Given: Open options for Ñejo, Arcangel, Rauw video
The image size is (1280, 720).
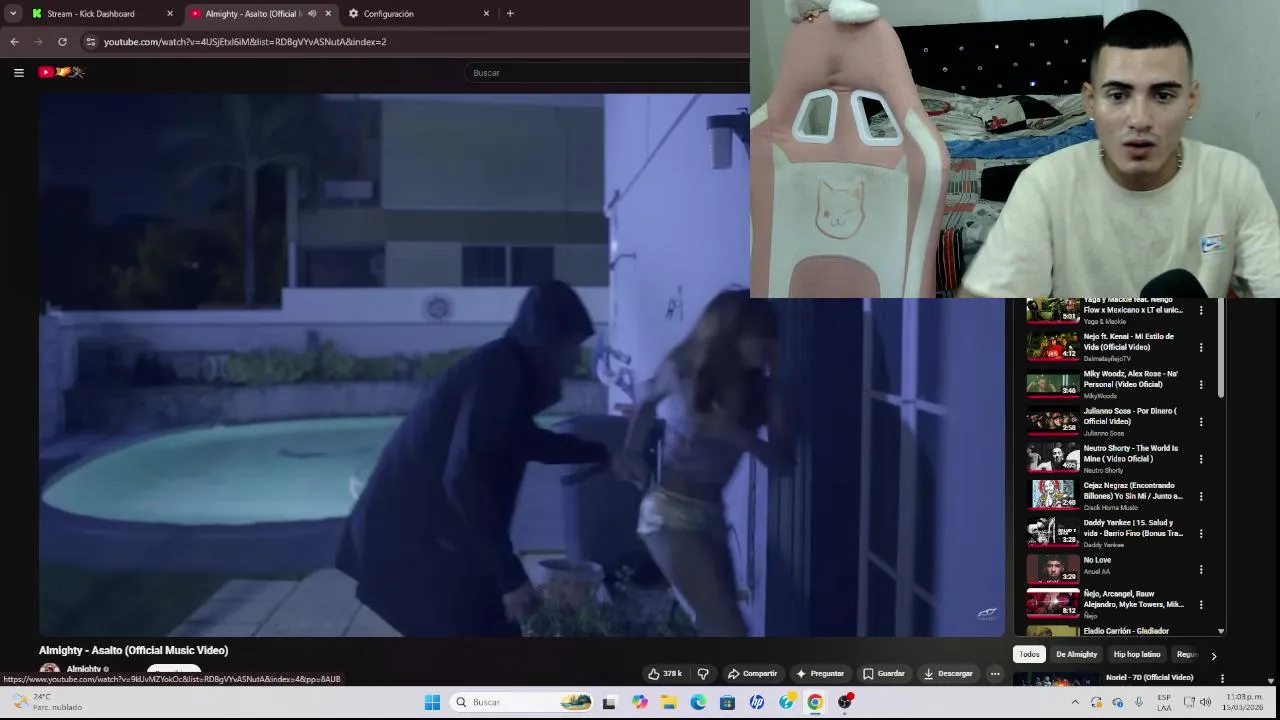Looking at the screenshot, I should pos(1201,605).
